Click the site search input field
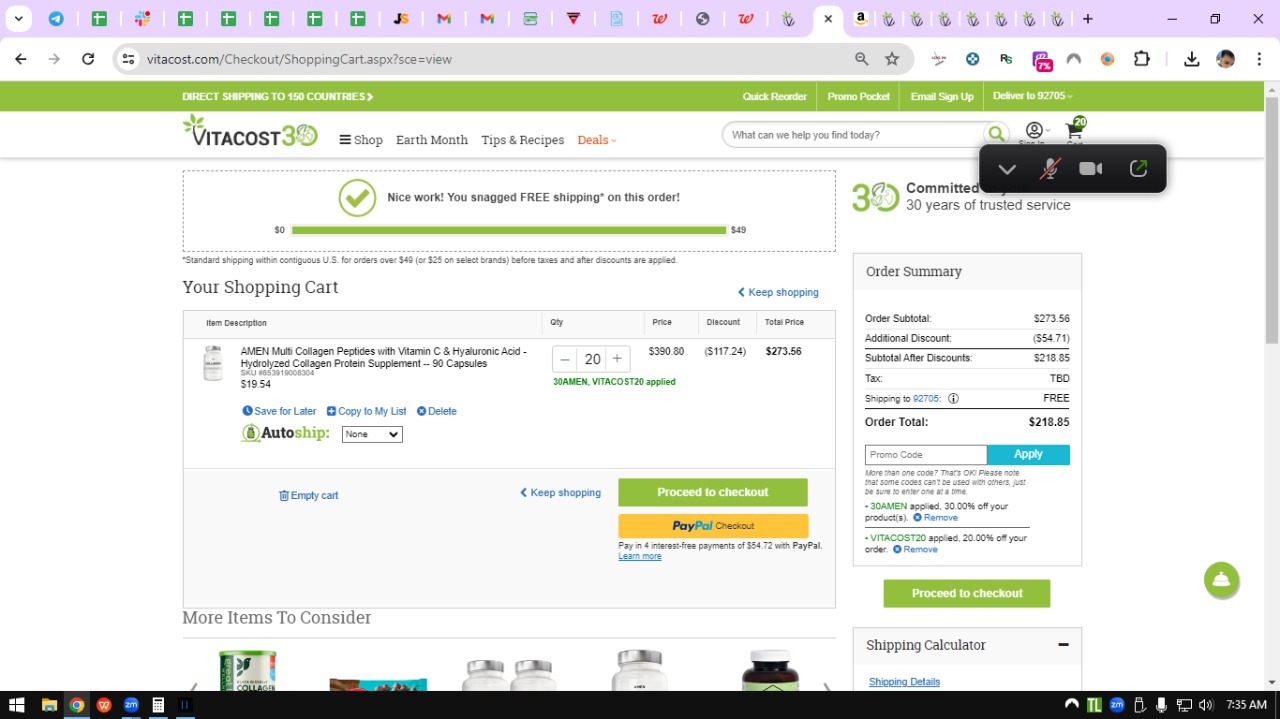This screenshot has width=1280, height=719. (853, 135)
